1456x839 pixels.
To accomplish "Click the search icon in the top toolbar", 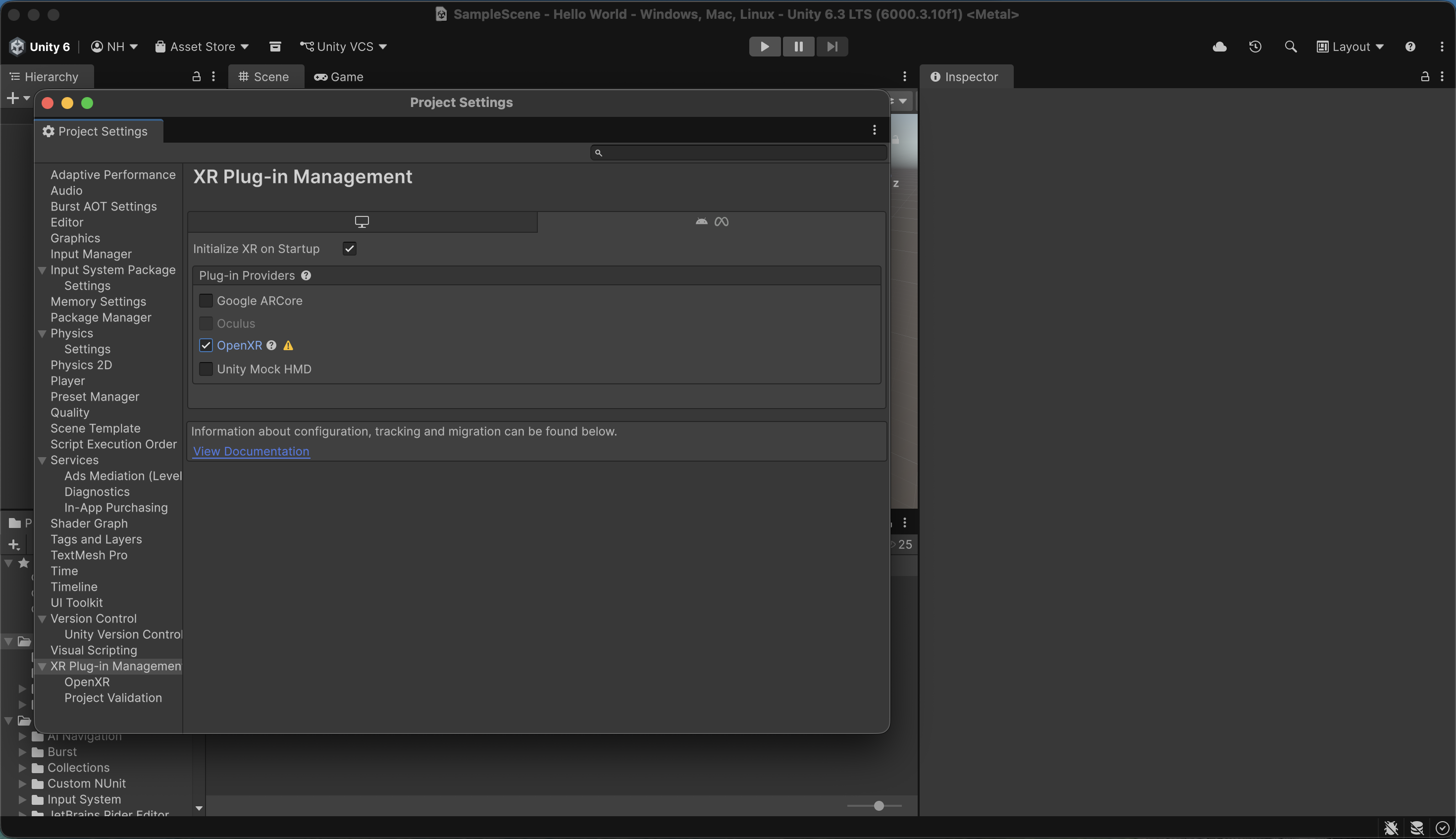I will (x=1290, y=46).
